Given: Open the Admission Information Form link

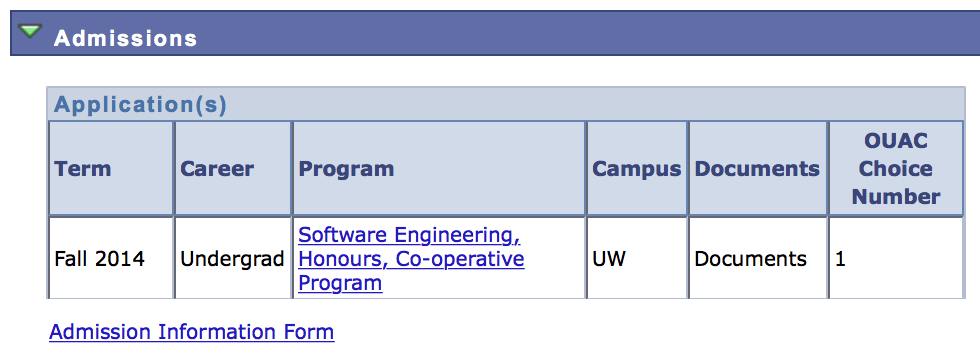Looking at the screenshot, I should click(x=192, y=331).
